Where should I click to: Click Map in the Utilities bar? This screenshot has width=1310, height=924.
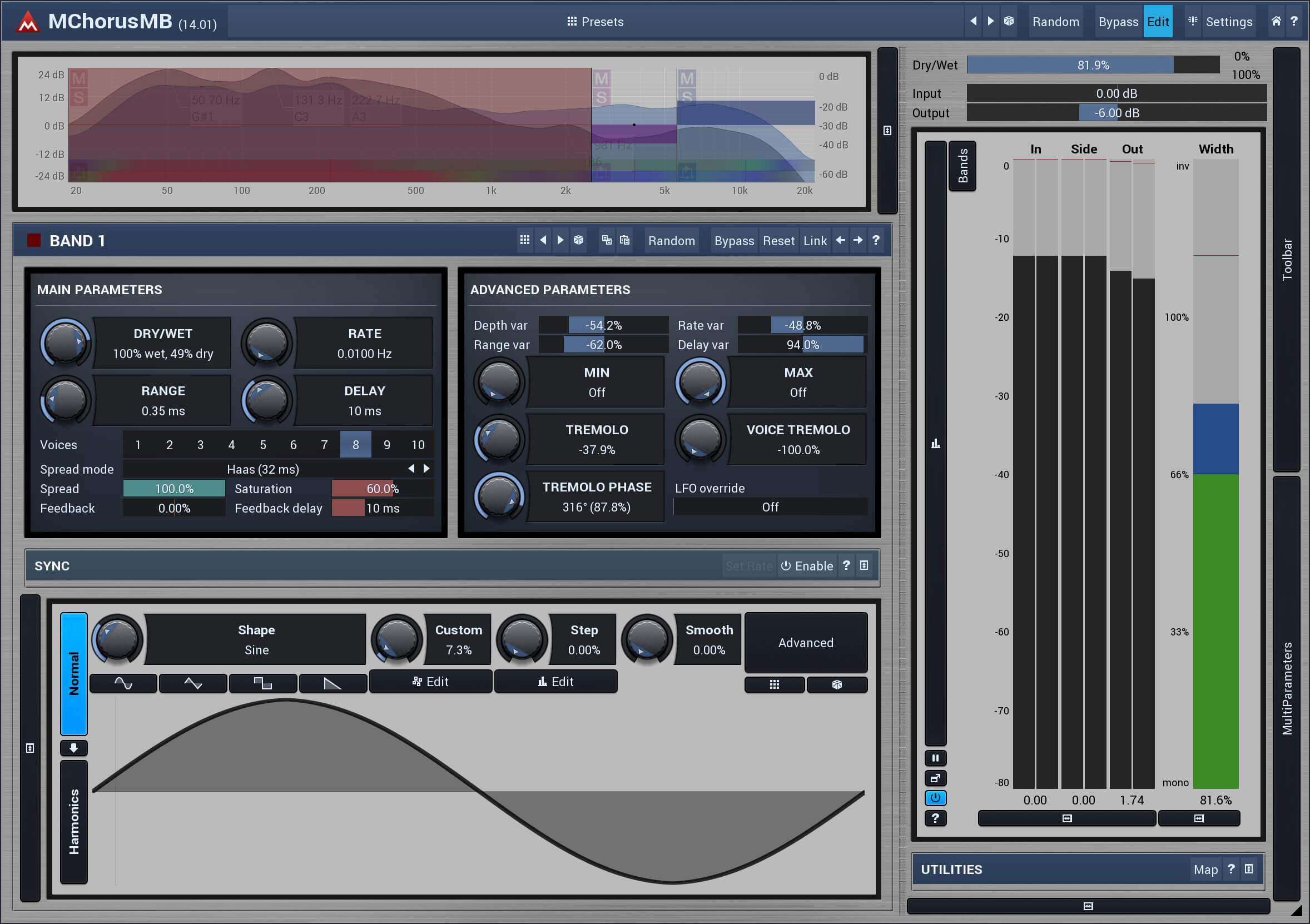coord(1205,870)
